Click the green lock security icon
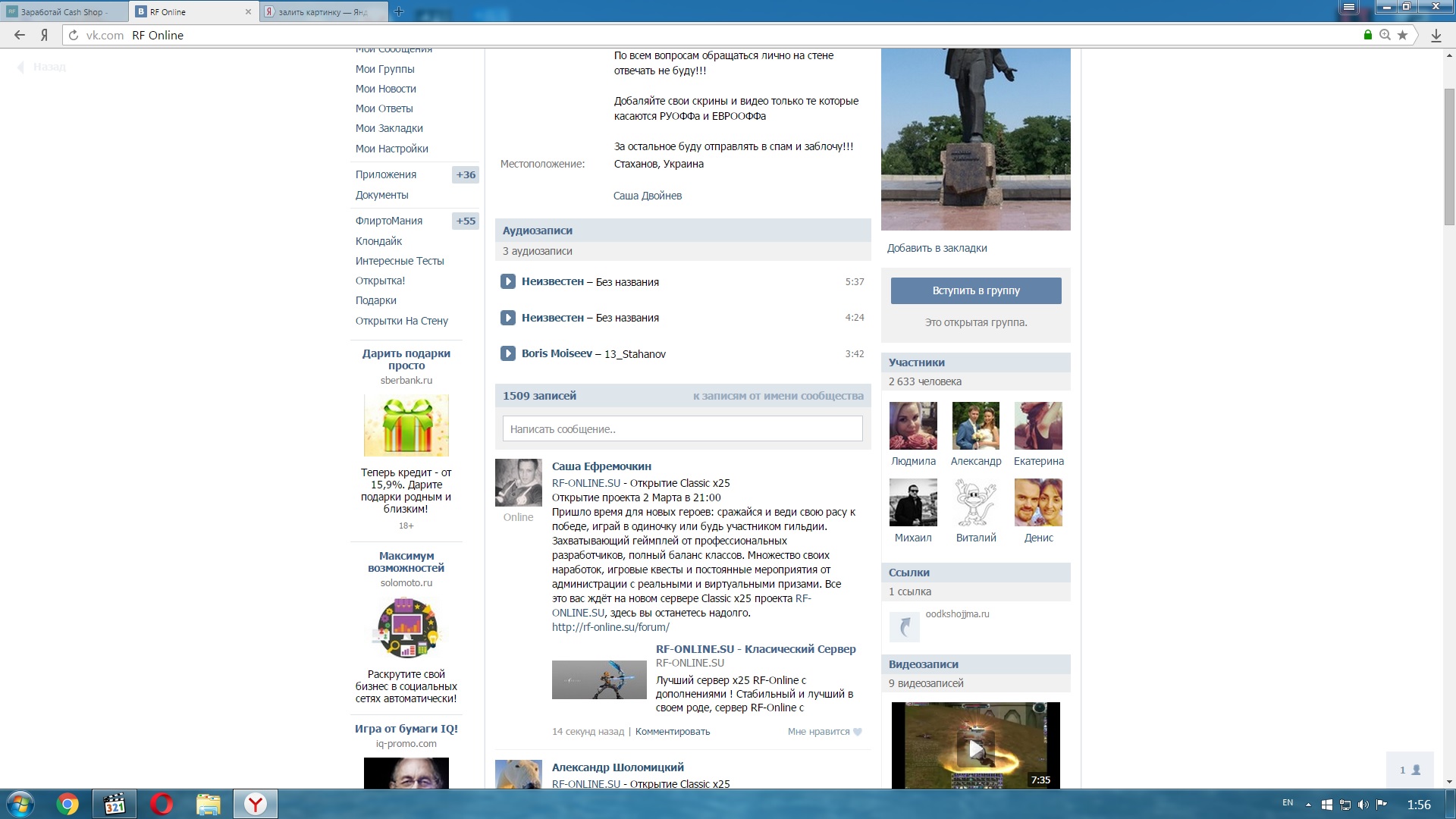 (x=1368, y=35)
